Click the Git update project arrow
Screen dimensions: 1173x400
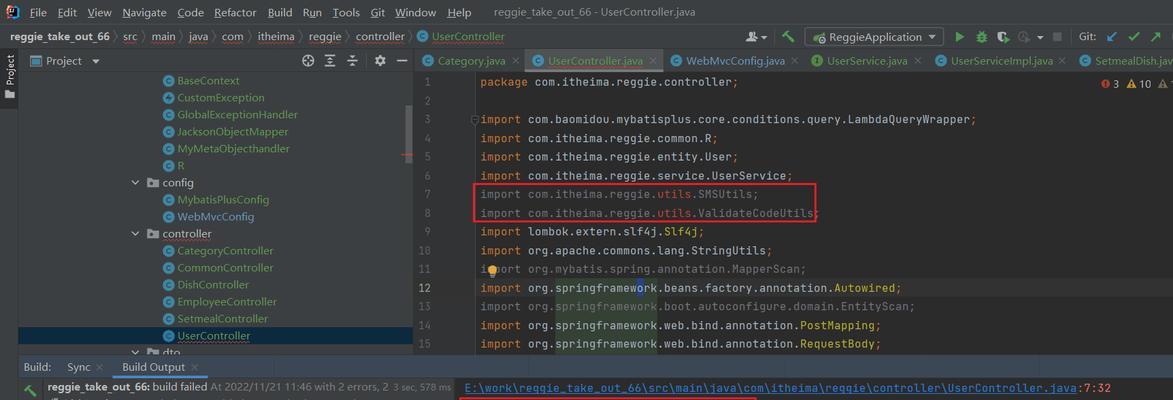pos(1112,37)
